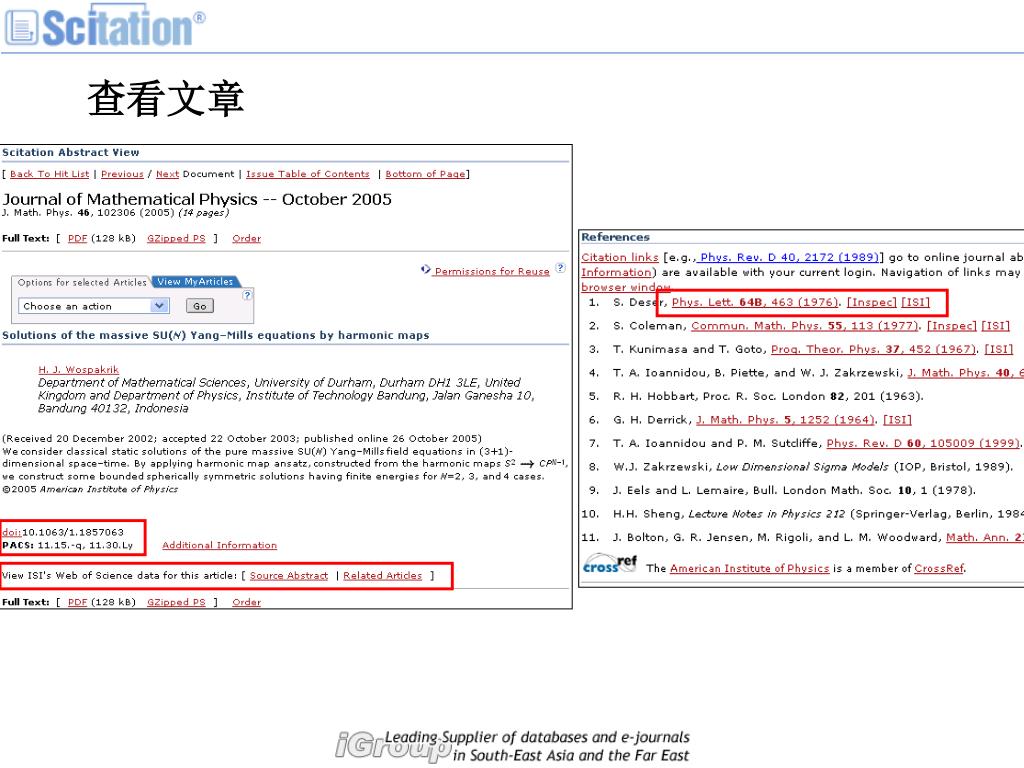Viewport: 1024px width, 768px height.
Task: Open Prog. Theor. Phys. 37, 452 reference
Action: pyautogui.click(x=873, y=349)
